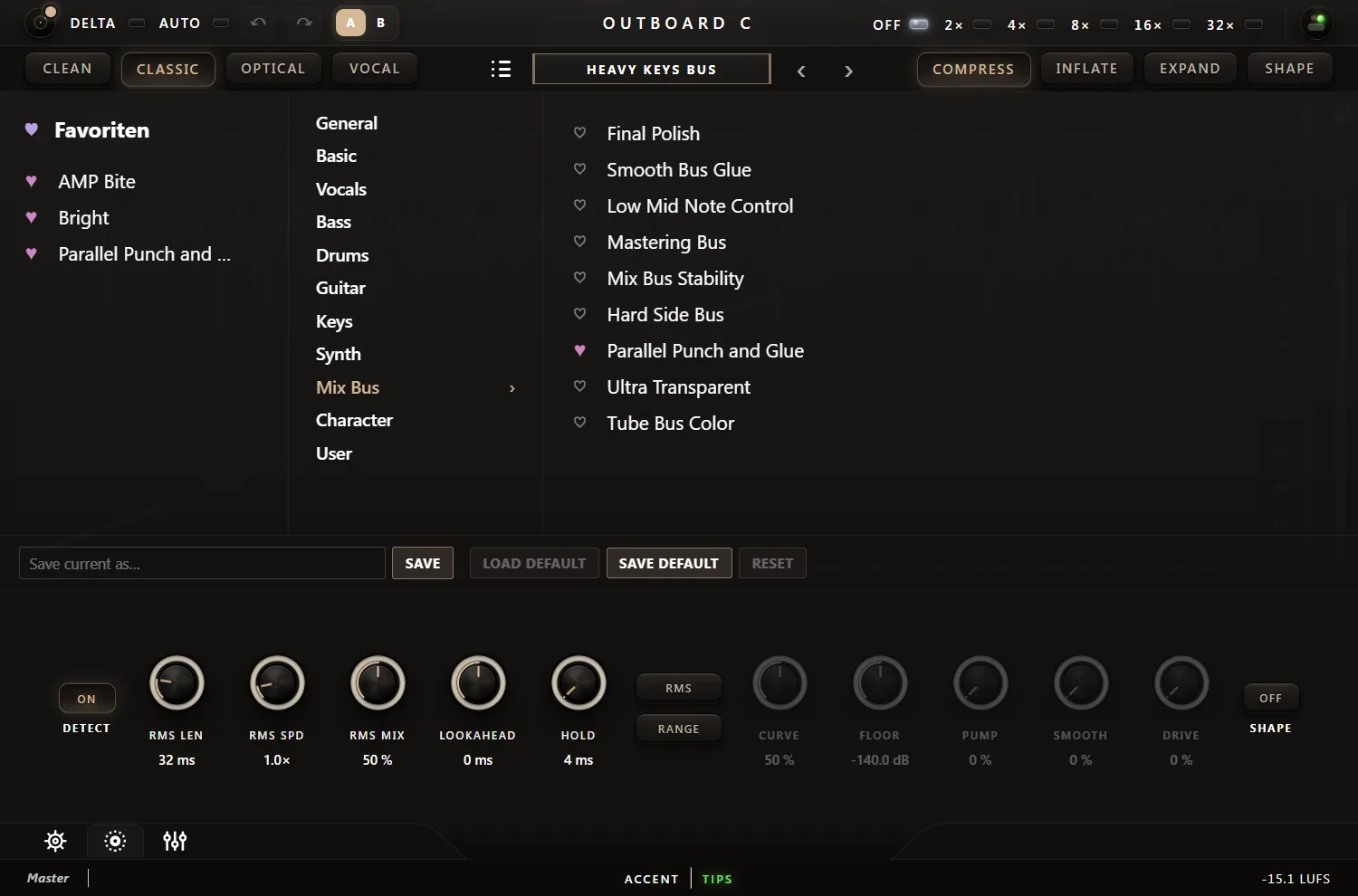Click the RMS MIX knob
Viewport: 1358px width, 896px height.
pyautogui.click(x=378, y=683)
